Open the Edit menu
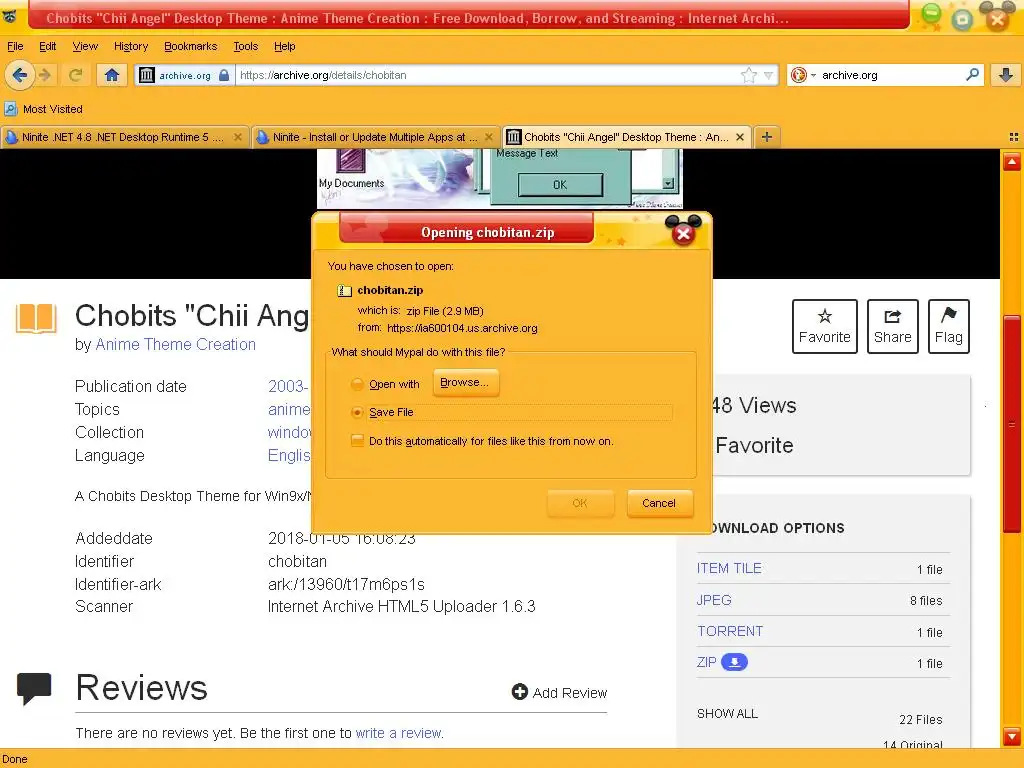 (x=48, y=46)
